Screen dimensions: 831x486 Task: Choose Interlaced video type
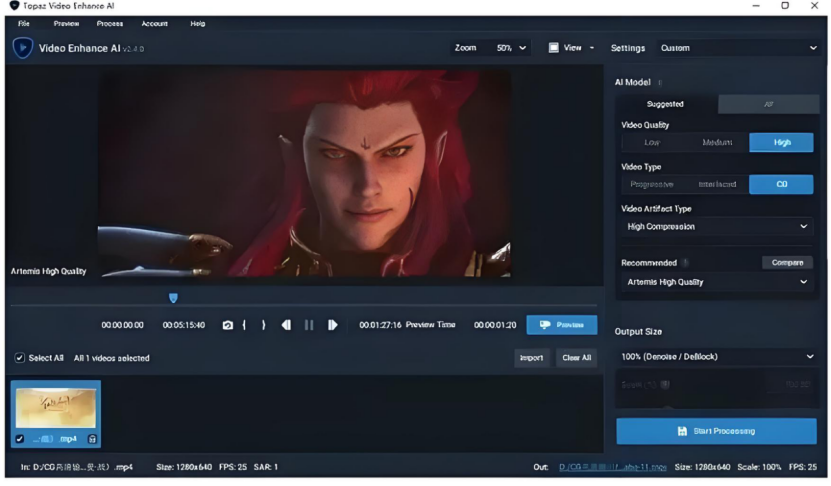pyautogui.click(x=717, y=184)
